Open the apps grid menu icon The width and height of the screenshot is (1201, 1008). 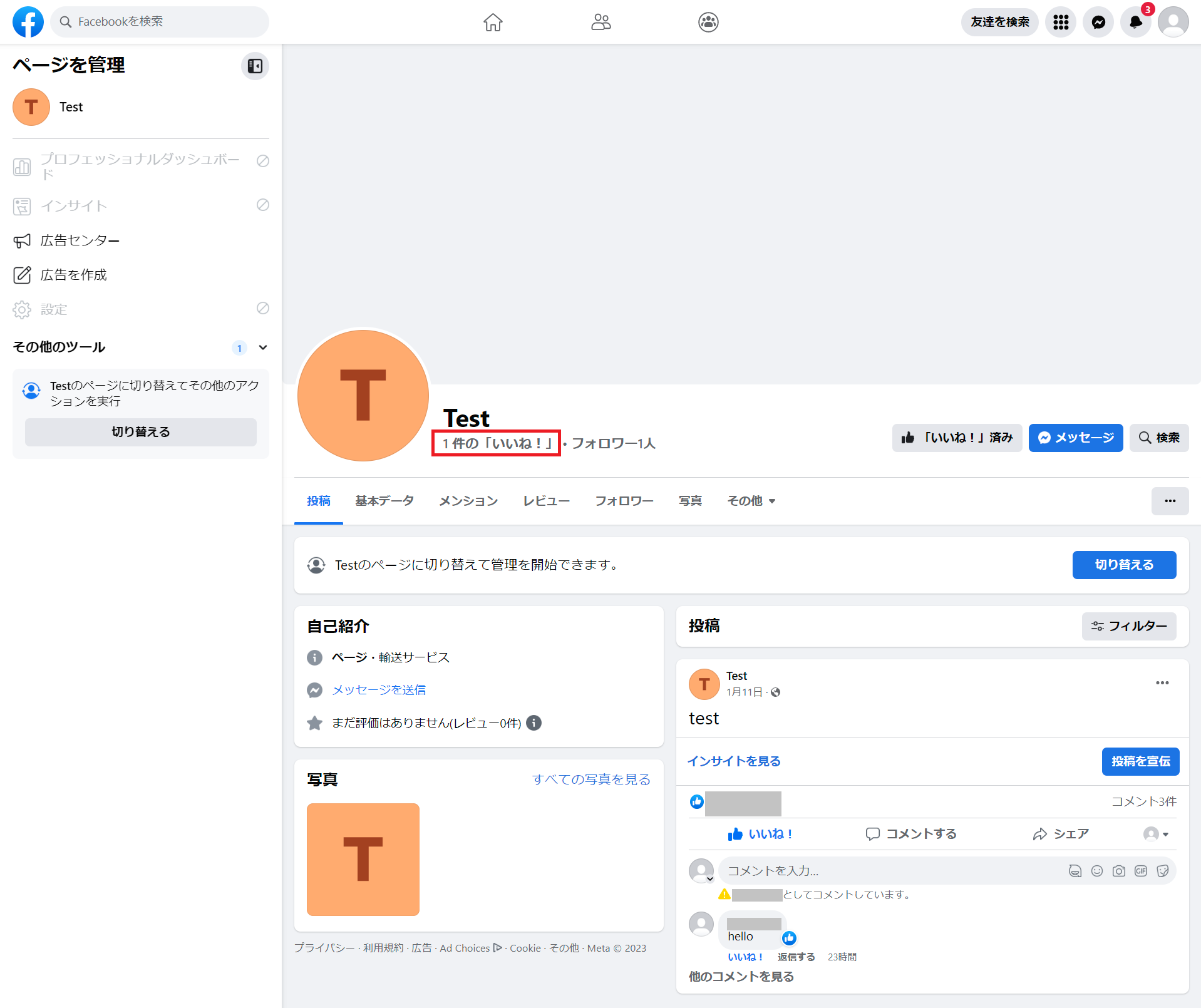[x=1061, y=22]
